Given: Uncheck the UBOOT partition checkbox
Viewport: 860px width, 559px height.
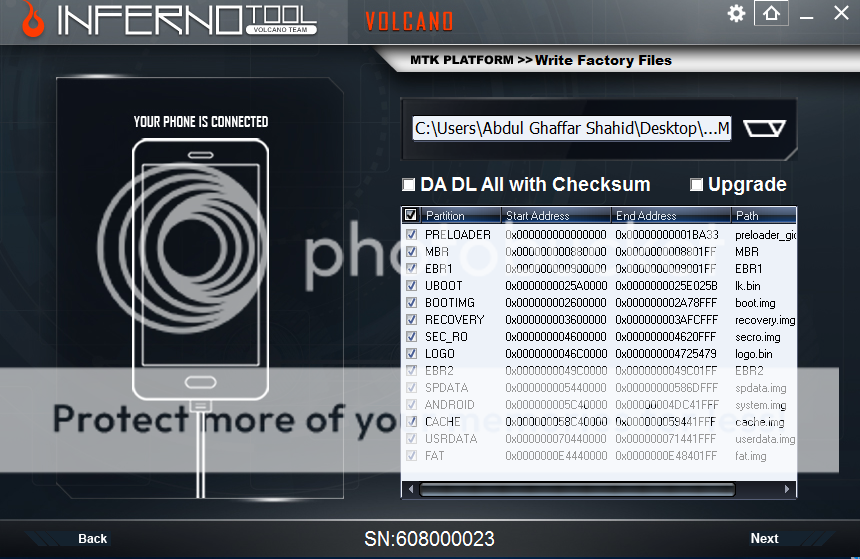Looking at the screenshot, I should 411,285.
